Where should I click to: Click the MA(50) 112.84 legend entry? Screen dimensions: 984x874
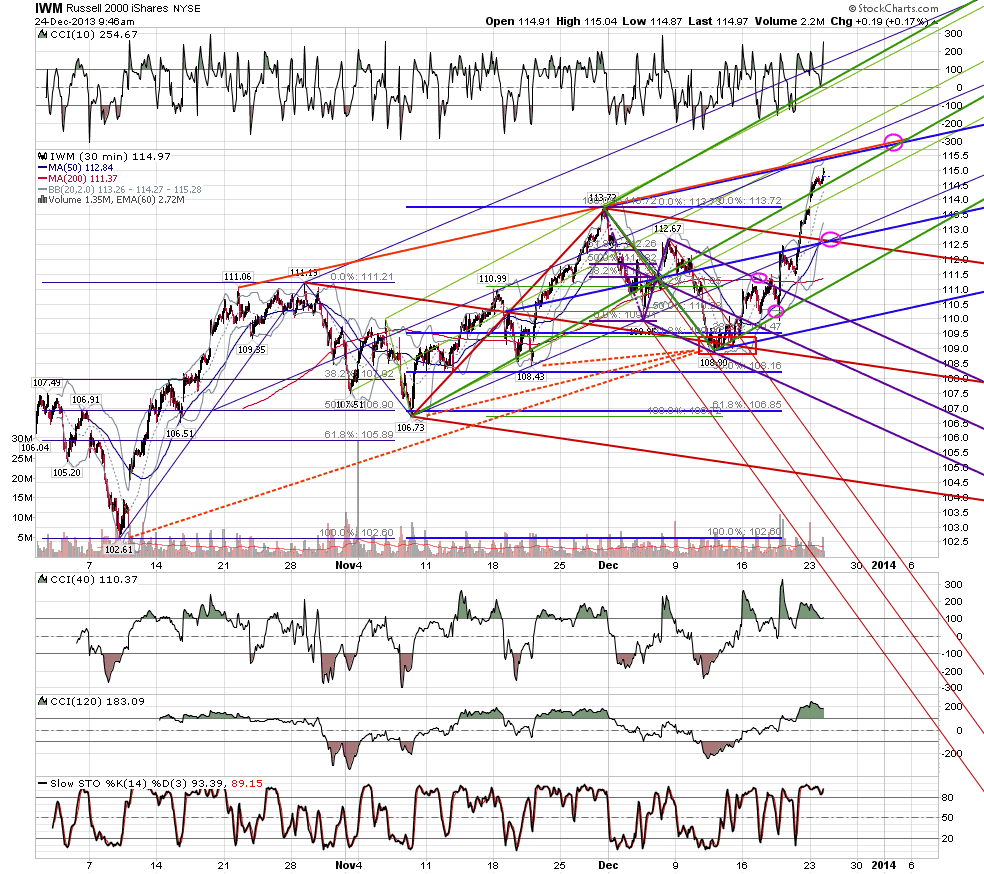(81, 168)
